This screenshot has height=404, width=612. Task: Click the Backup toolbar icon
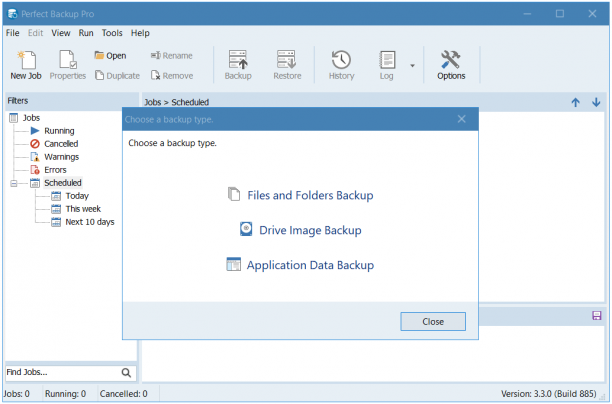pyautogui.click(x=238, y=60)
